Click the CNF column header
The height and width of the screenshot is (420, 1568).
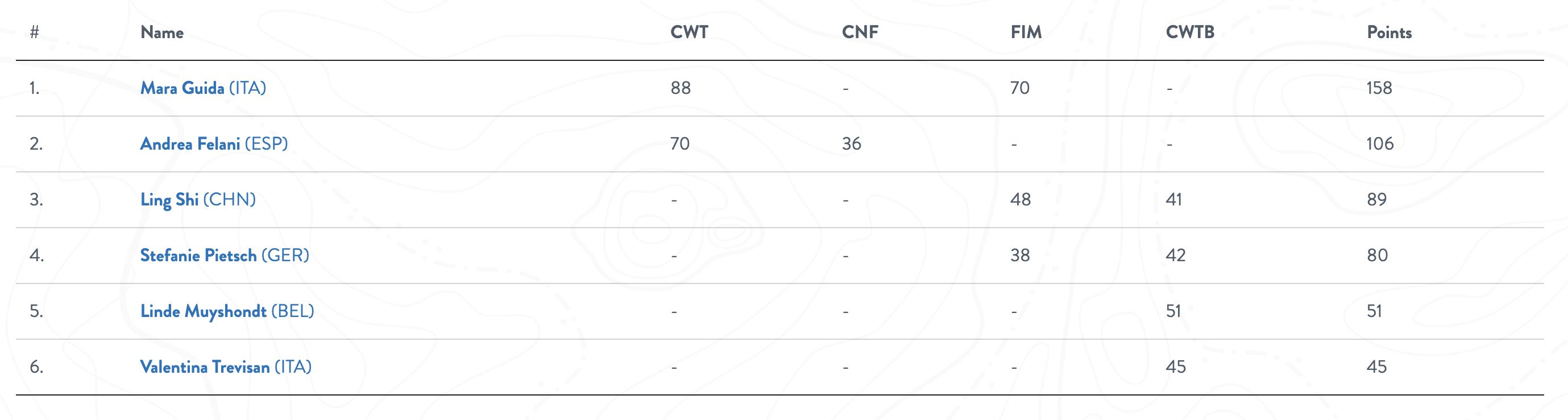pos(860,32)
